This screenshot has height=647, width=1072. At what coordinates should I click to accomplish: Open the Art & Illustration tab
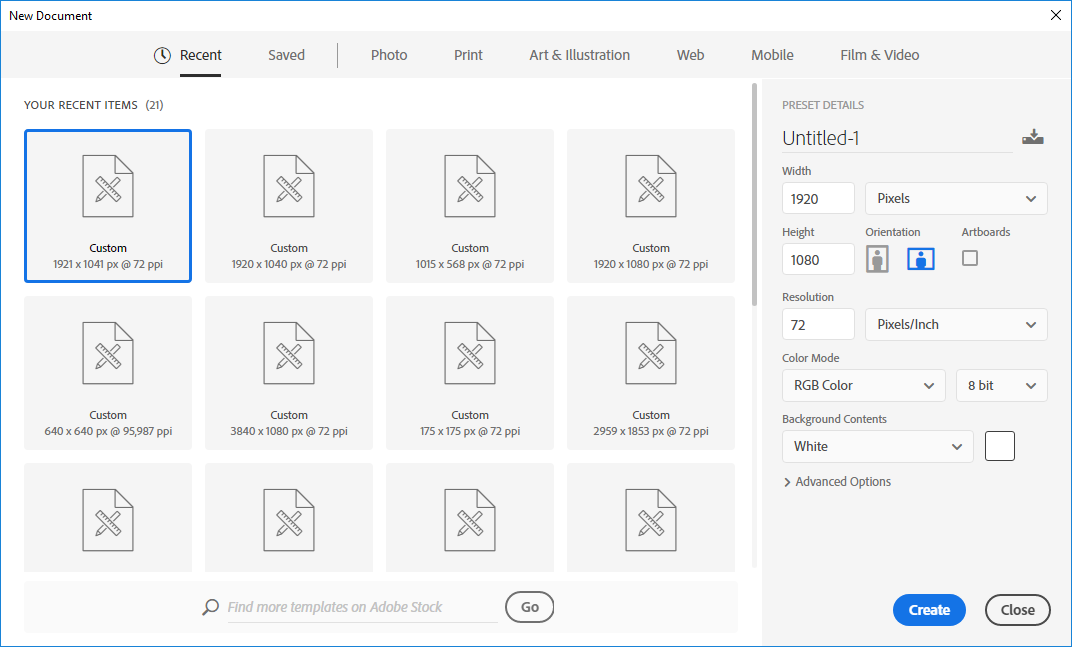(580, 55)
